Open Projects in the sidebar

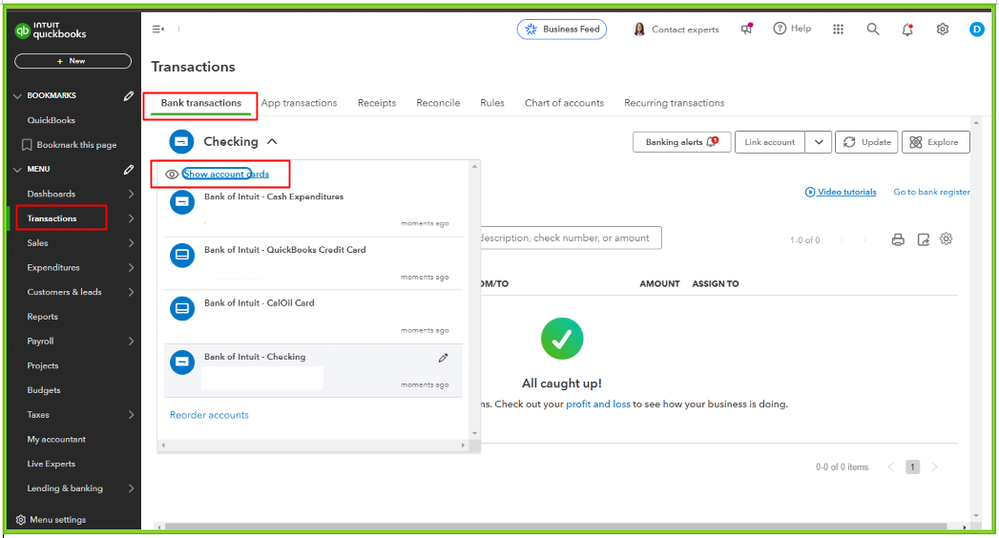43,366
